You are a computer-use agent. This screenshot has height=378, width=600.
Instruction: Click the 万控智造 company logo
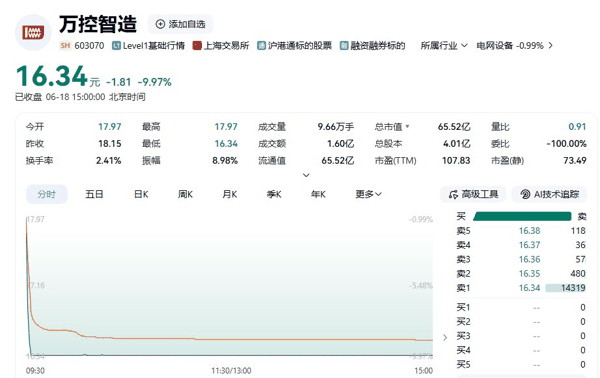coord(33,33)
